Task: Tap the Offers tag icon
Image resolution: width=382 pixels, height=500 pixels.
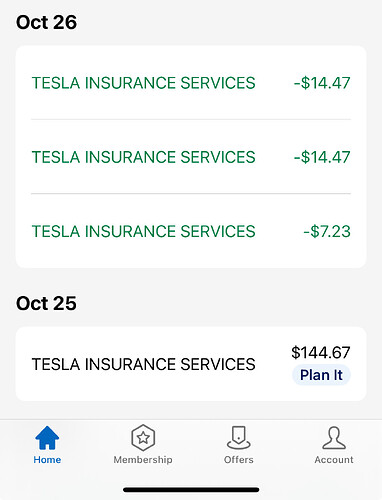Action: click(x=239, y=438)
